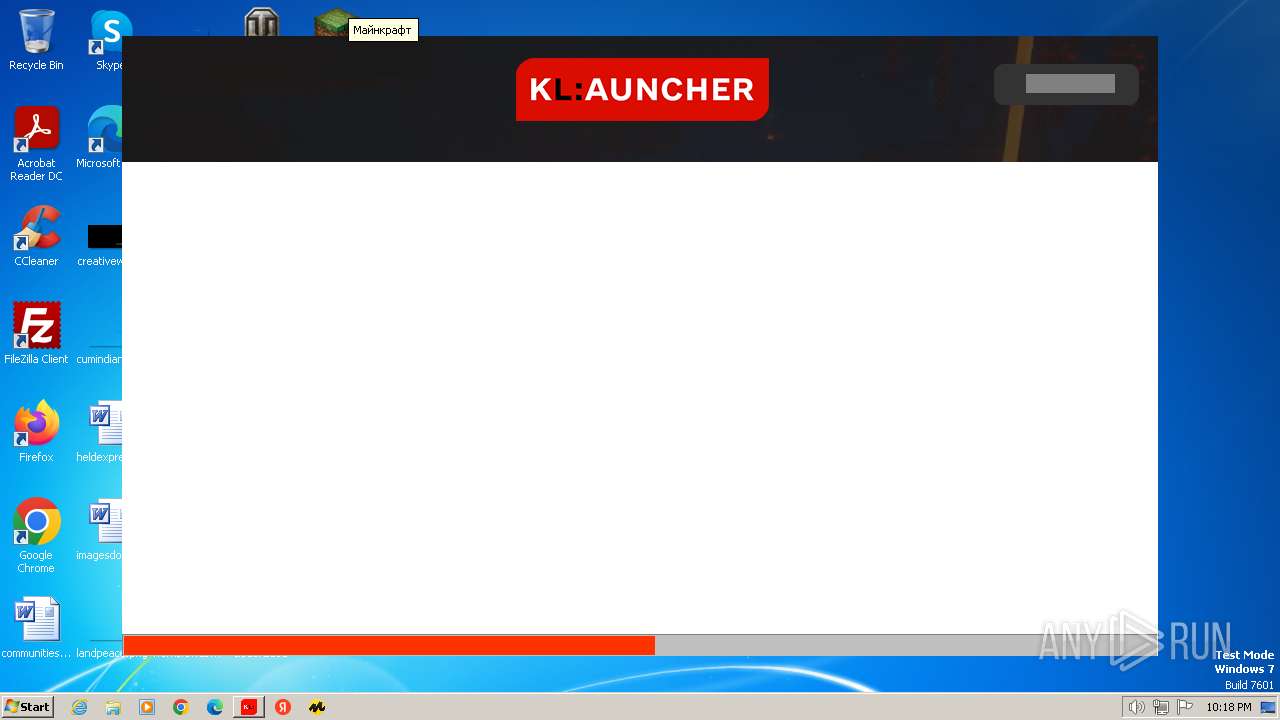Open the Action Center flag icon

coord(1185,707)
